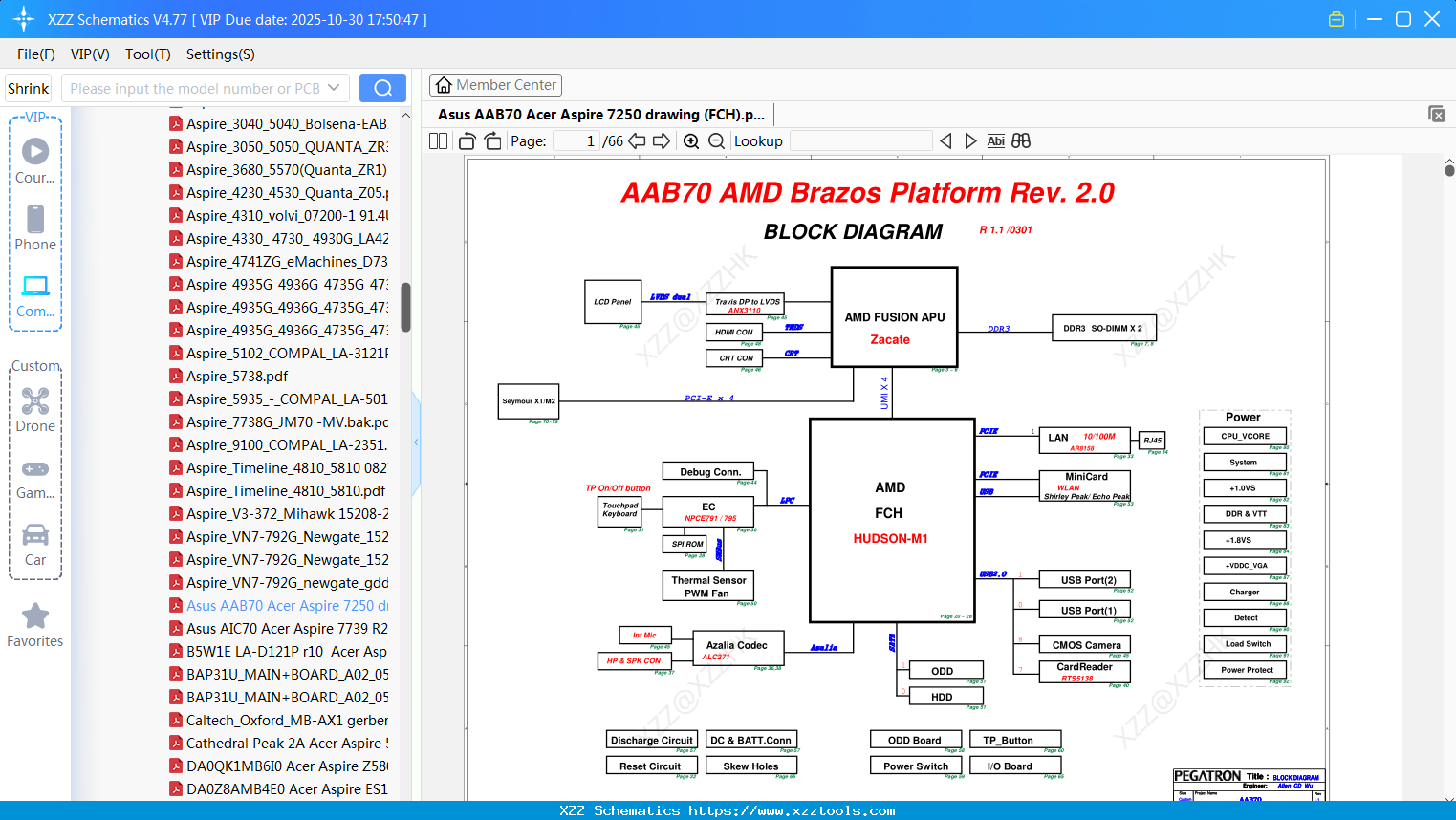Open DA0QK1MB6I0 Acer Aspire Z58 file

(278, 766)
